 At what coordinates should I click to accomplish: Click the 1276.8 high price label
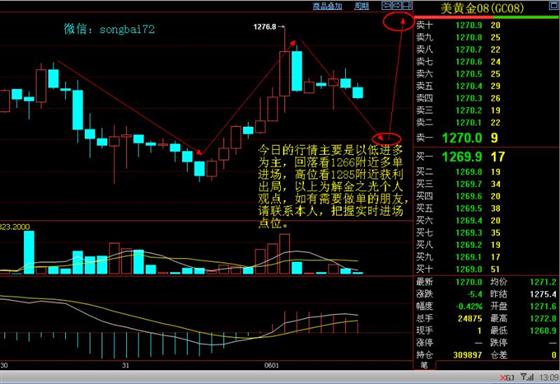(265, 27)
